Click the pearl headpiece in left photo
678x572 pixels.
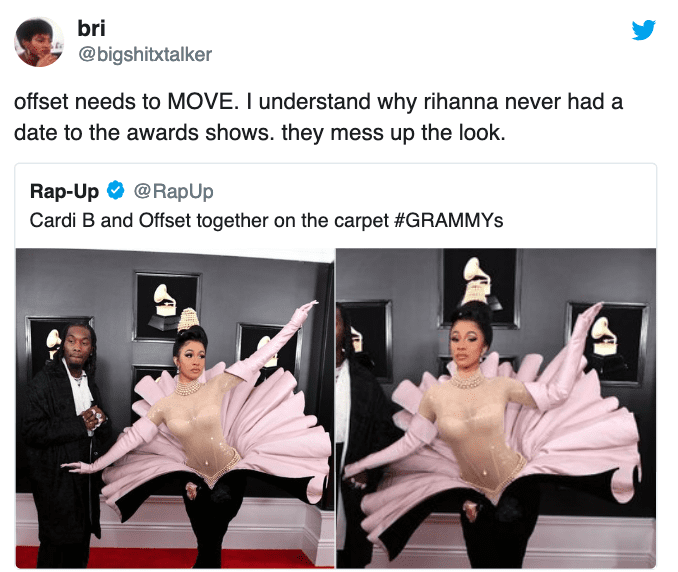coord(189,319)
